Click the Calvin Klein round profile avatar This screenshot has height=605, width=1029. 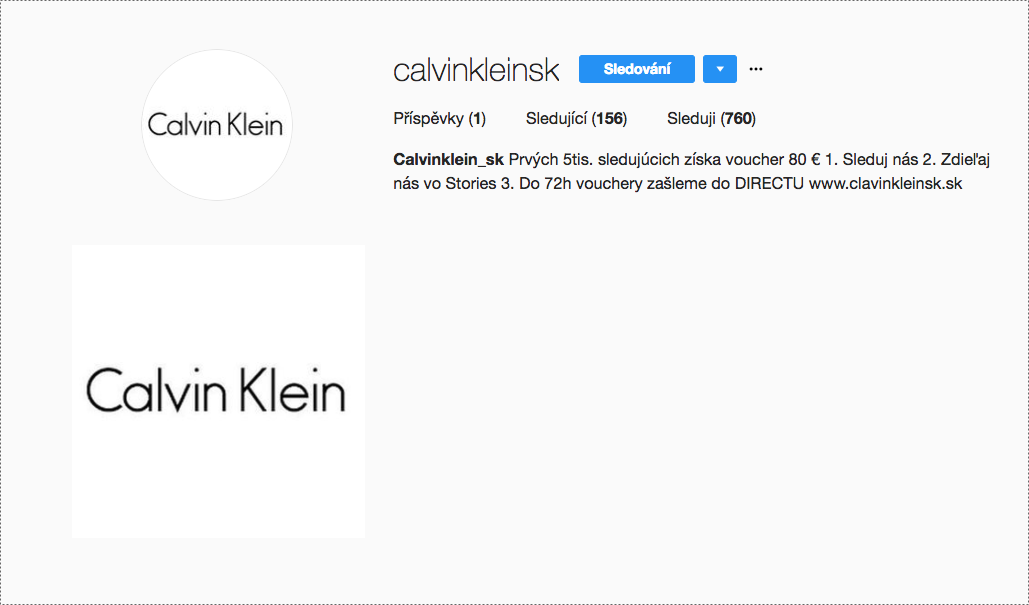217,125
